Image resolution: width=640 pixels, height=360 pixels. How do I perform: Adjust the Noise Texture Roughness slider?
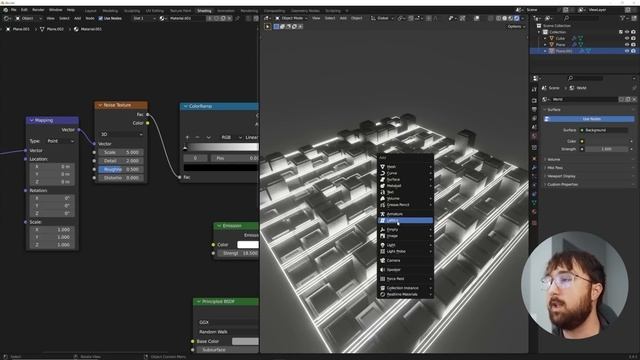(x=121, y=169)
